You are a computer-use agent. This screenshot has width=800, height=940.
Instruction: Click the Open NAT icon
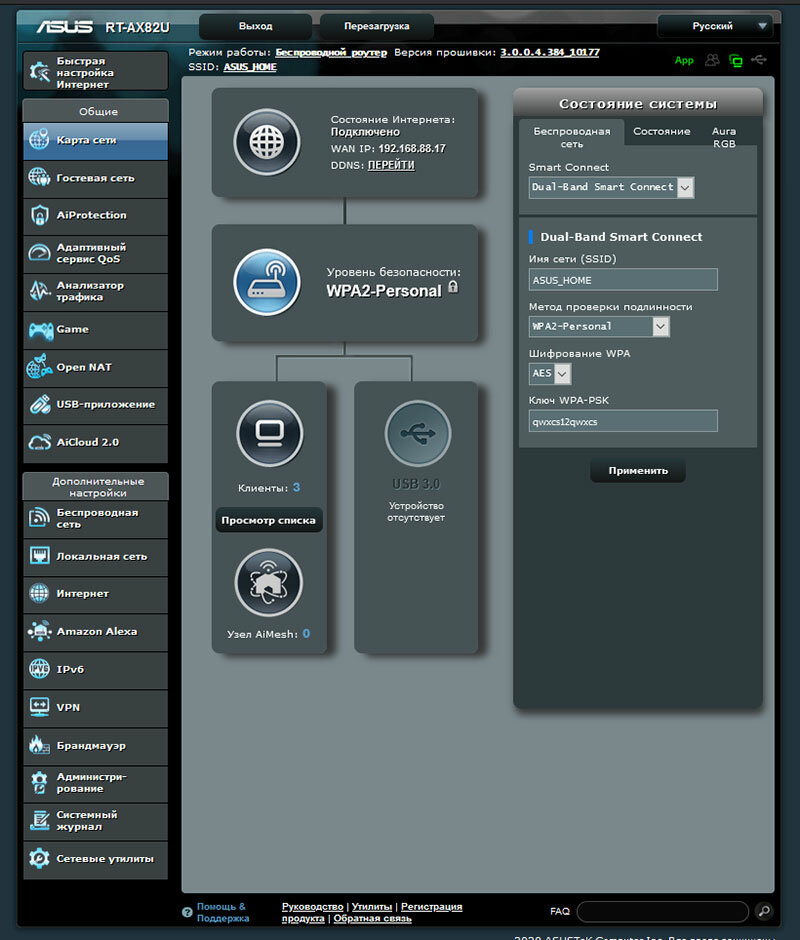[40, 367]
